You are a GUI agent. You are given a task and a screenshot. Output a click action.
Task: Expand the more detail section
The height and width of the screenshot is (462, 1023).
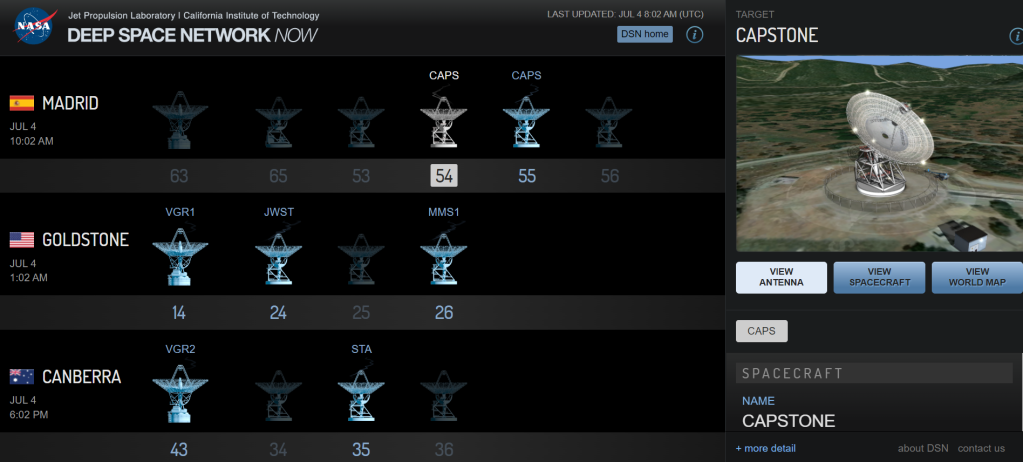pos(766,448)
